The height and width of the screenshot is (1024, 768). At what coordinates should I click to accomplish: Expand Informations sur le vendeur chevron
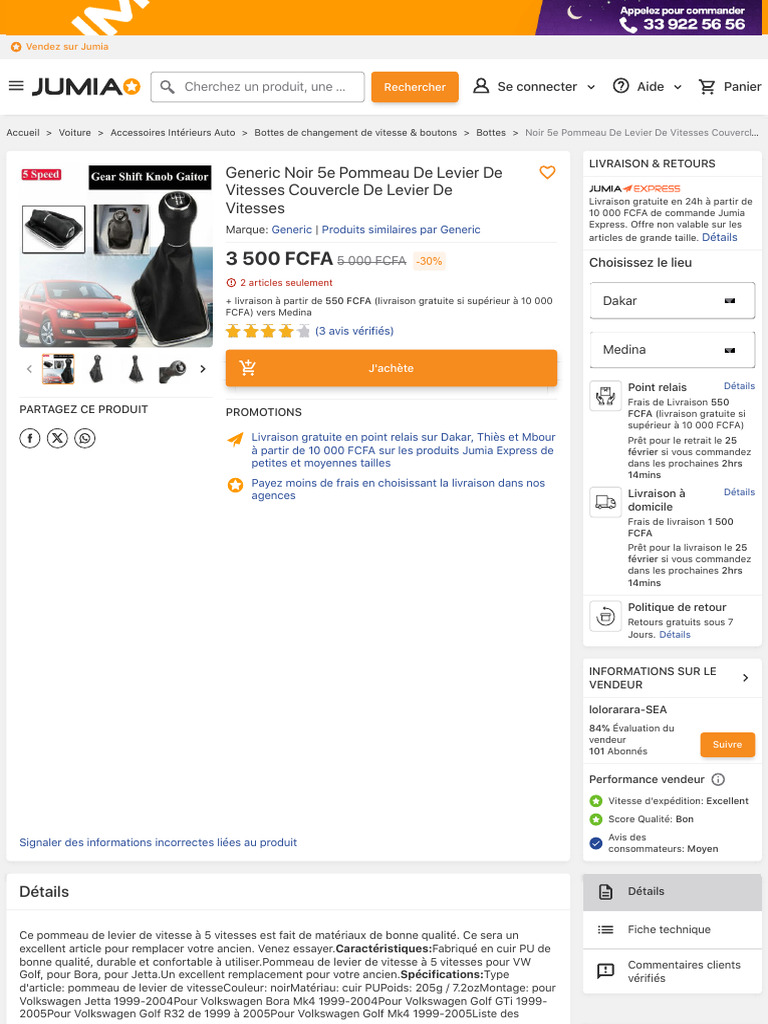(x=746, y=678)
